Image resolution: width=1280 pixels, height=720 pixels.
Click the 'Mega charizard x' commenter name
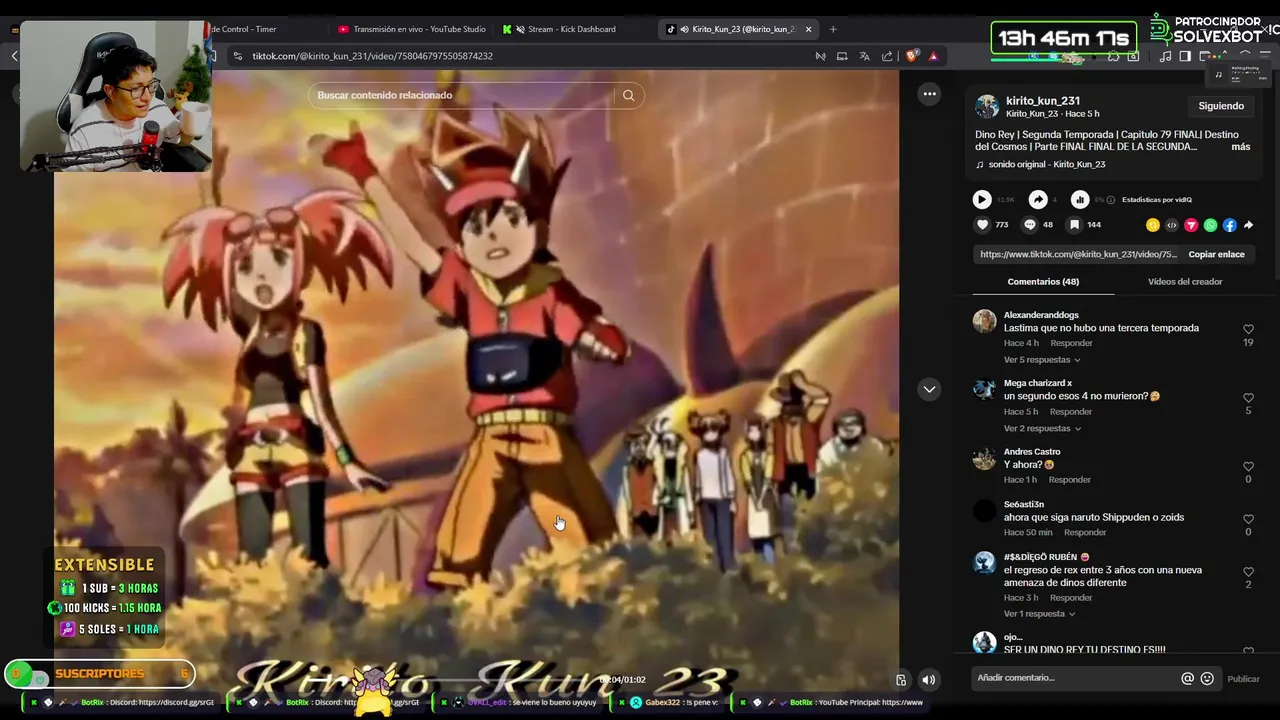tap(1037, 383)
